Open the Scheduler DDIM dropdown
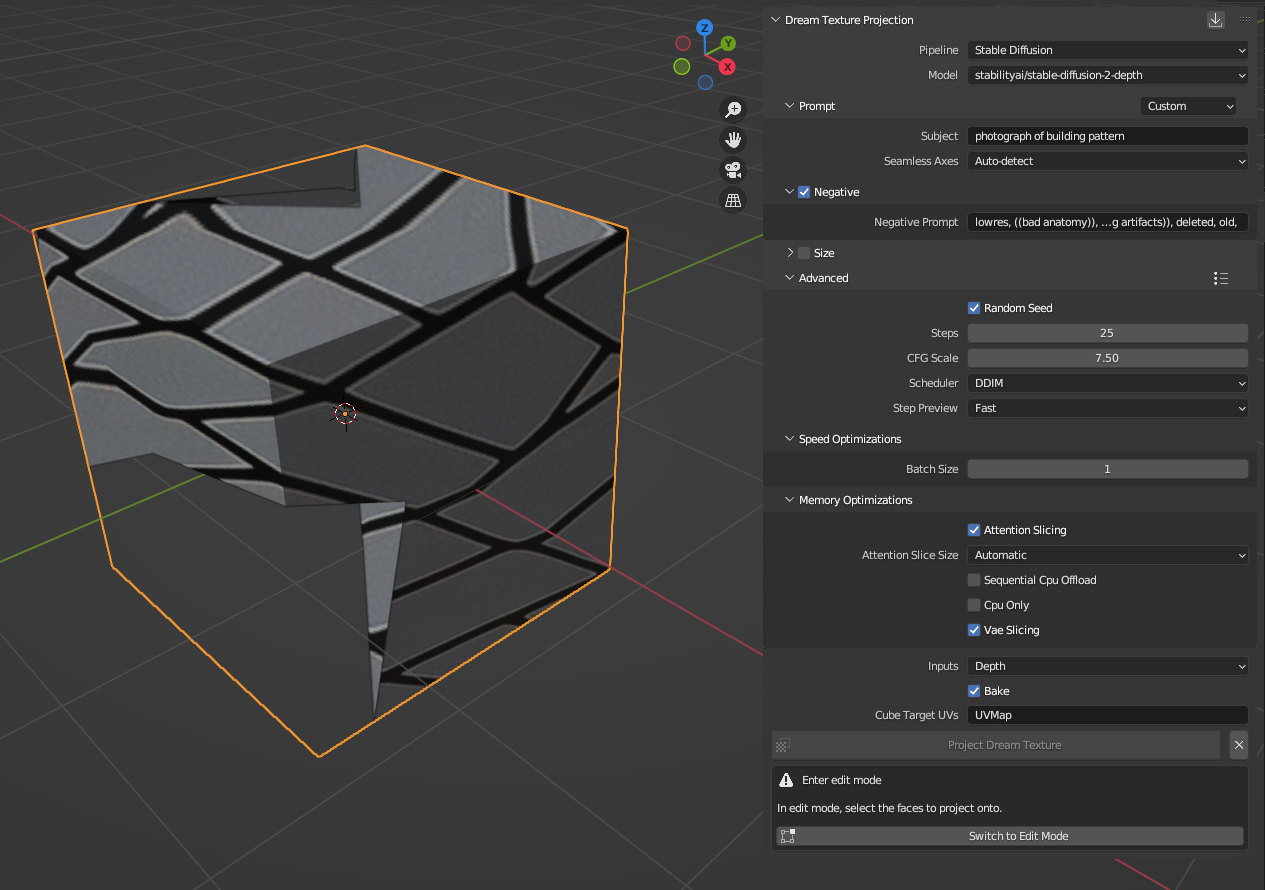The width and height of the screenshot is (1265, 890). [x=1108, y=383]
